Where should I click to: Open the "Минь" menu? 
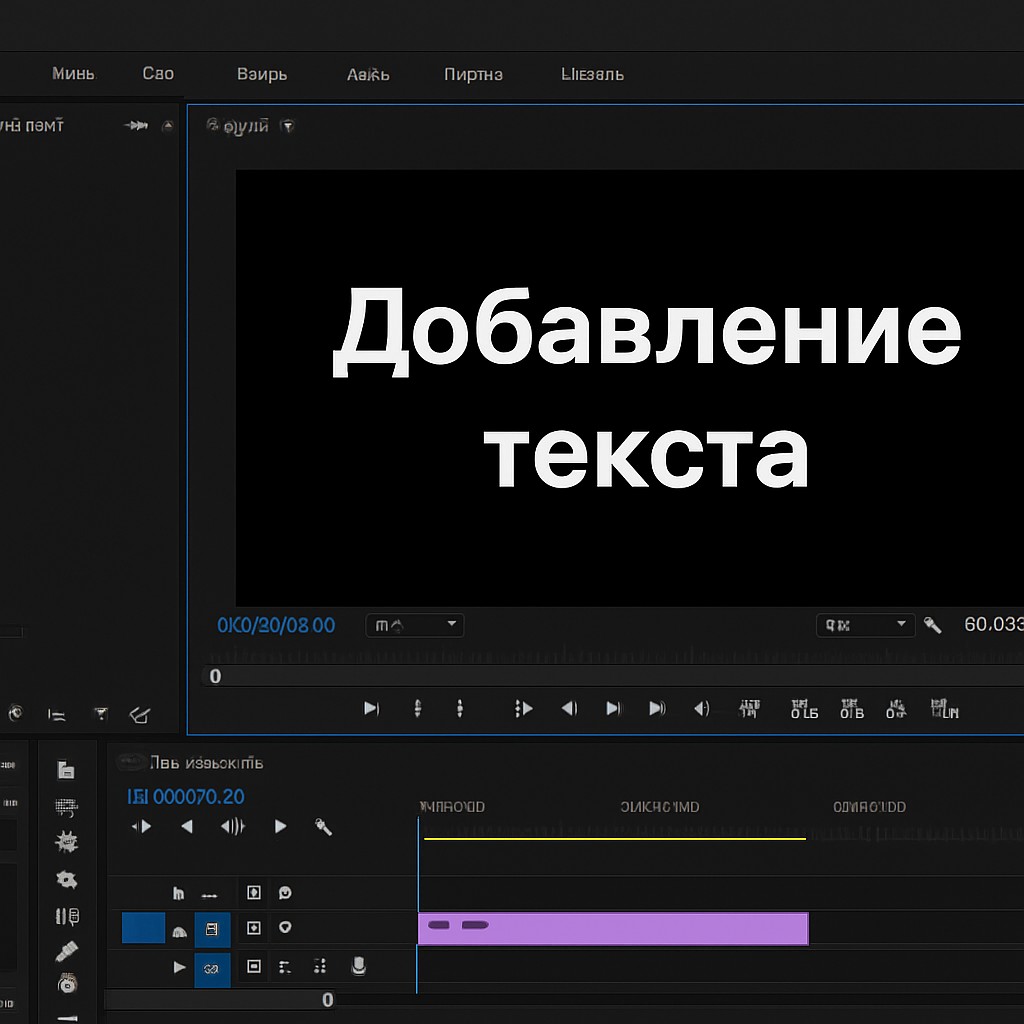pyautogui.click(x=73, y=74)
